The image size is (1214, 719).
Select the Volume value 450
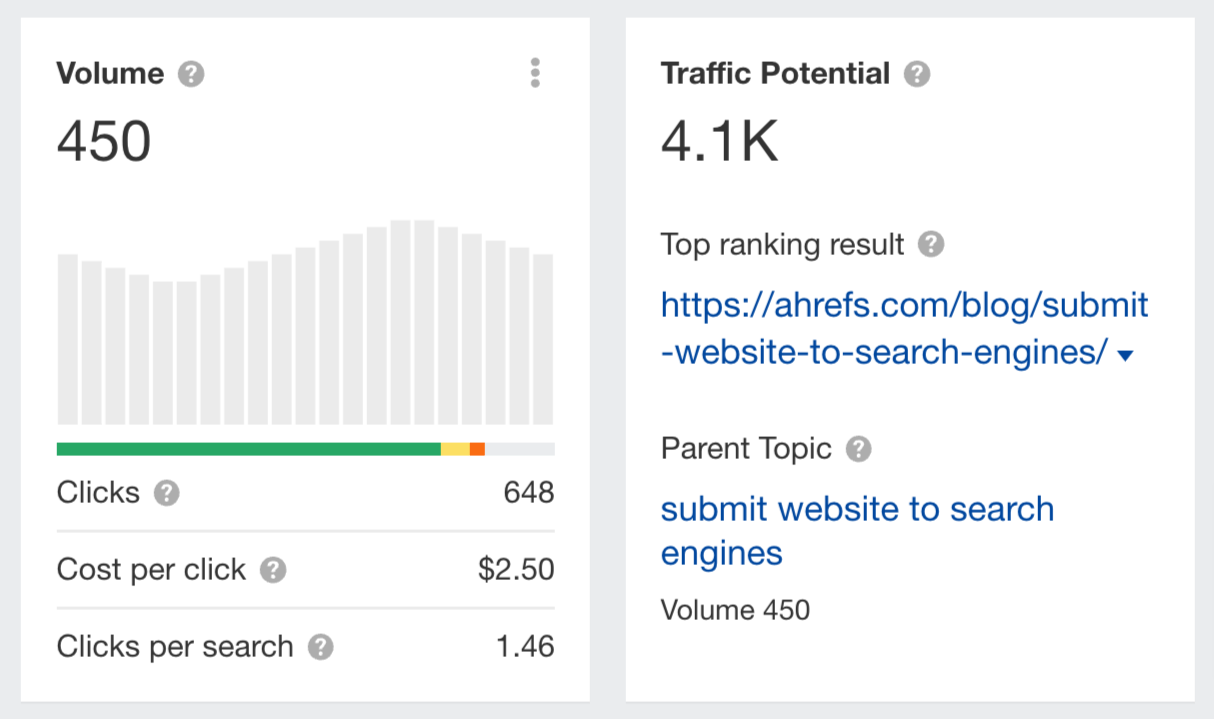click(104, 141)
